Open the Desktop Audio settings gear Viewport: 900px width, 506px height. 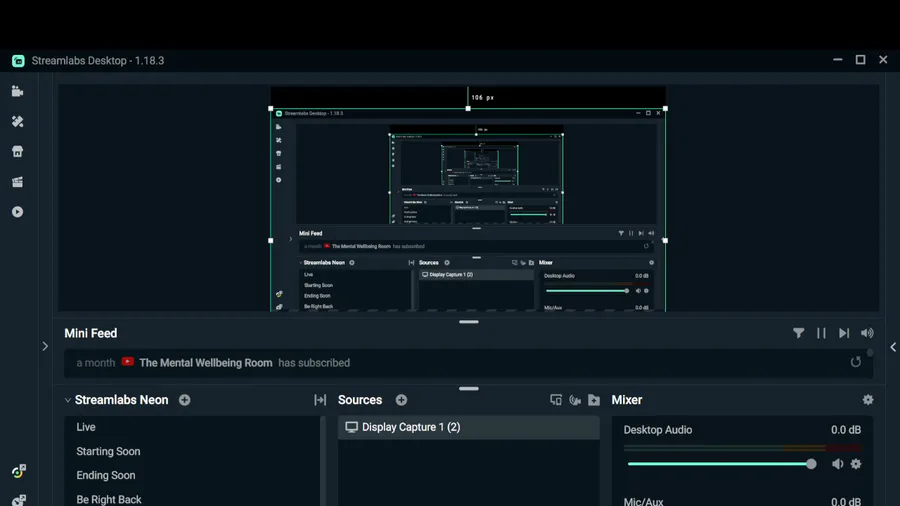pos(856,464)
